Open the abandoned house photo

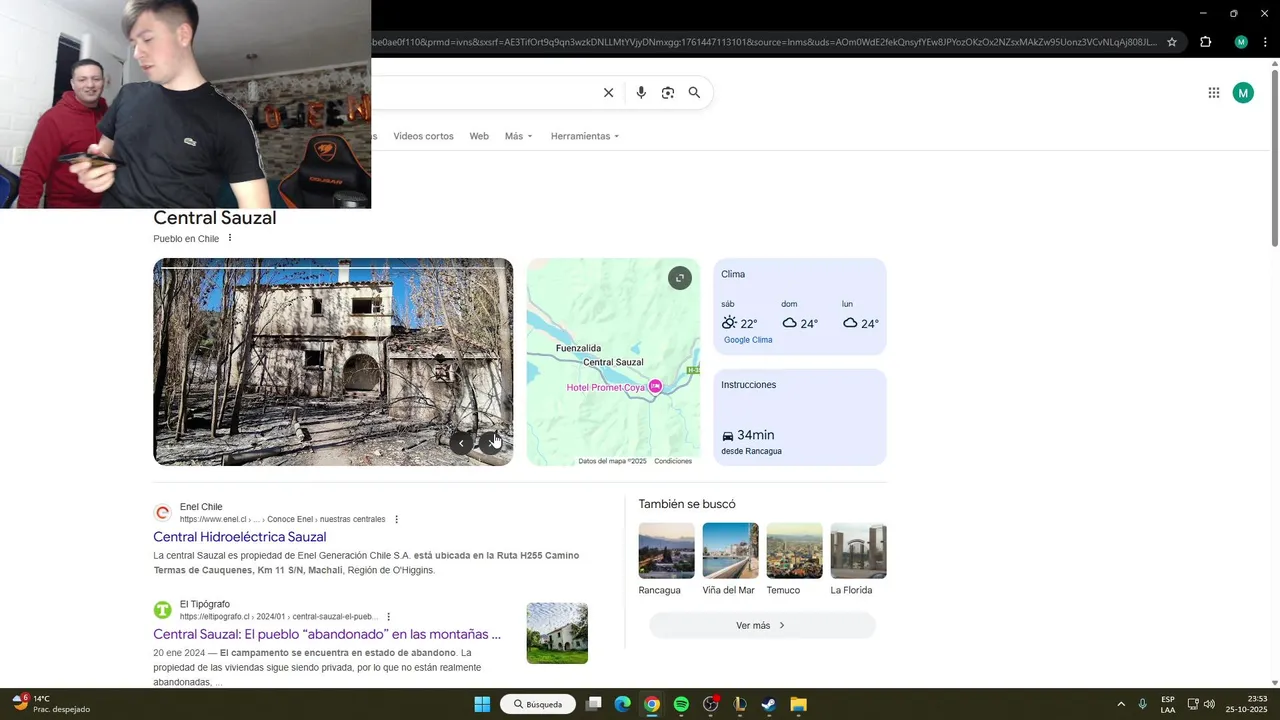[x=333, y=362]
